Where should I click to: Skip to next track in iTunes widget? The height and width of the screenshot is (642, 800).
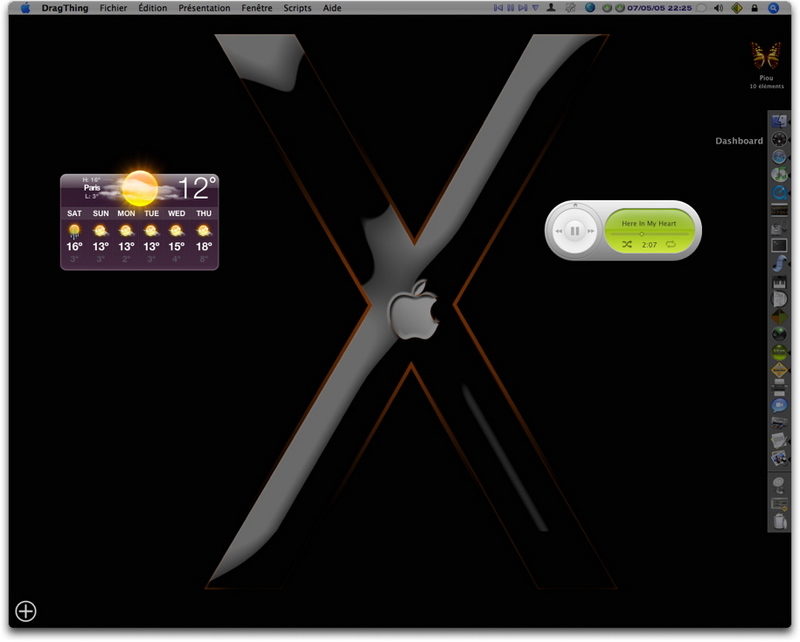click(x=591, y=231)
